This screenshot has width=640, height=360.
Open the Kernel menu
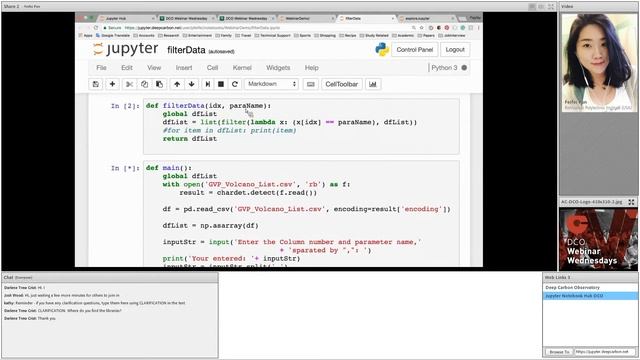click(242, 68)
